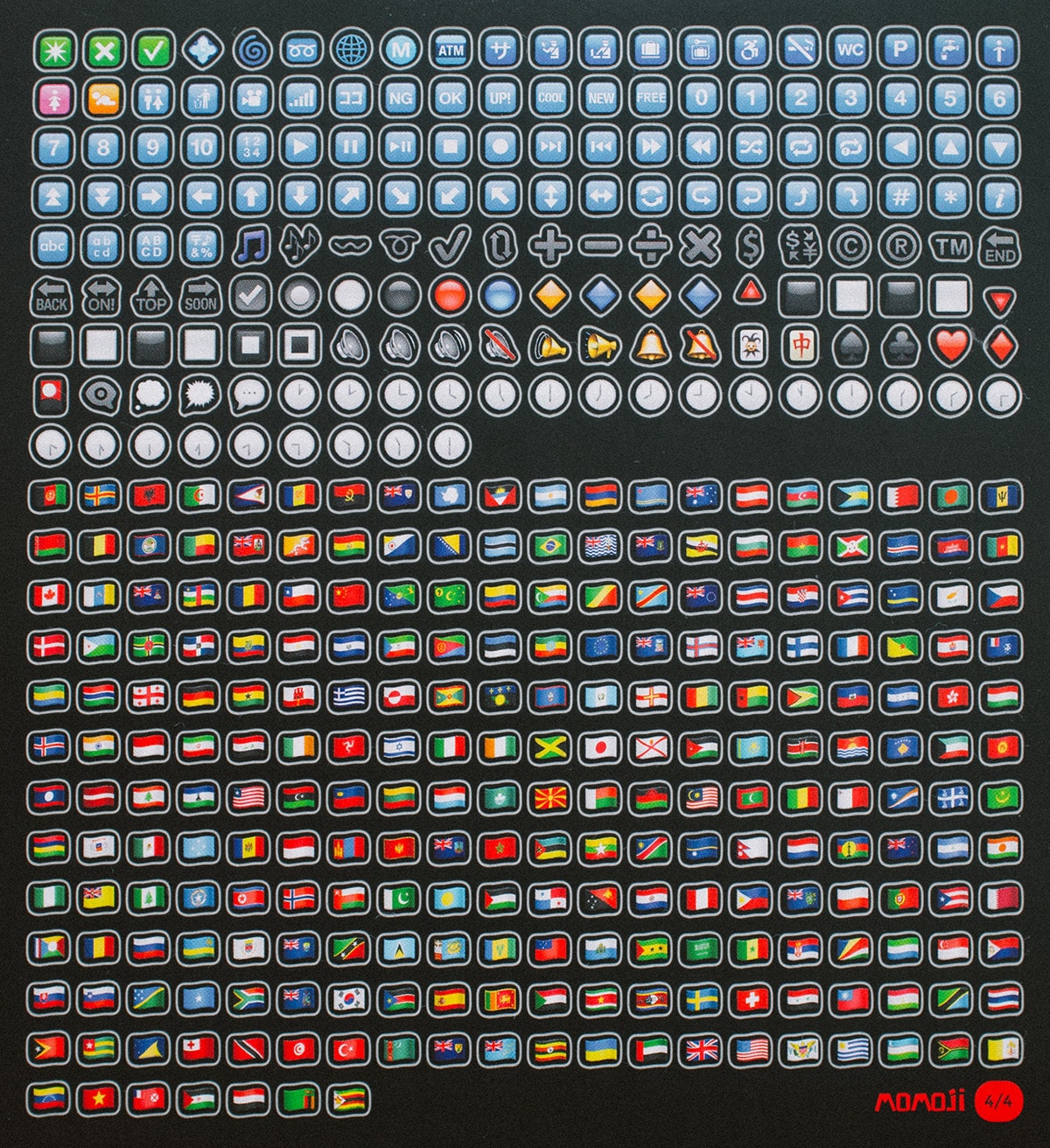The height and width of the screenshot is (1148, 1050).
Task: Select the red heart suit emoji
Action: [950, 346]
